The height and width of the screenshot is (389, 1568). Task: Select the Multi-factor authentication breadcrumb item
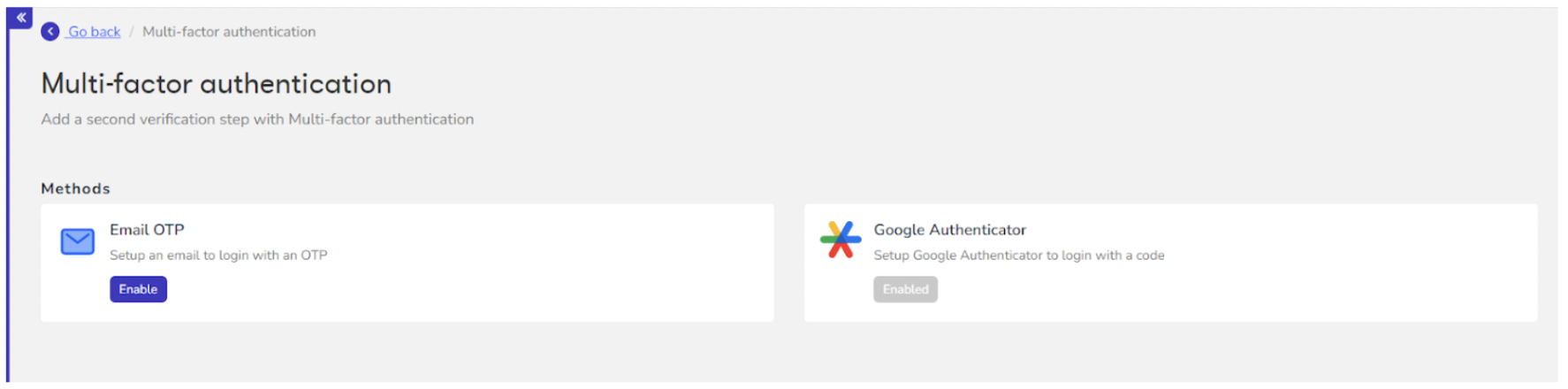[x=229, y=32]
